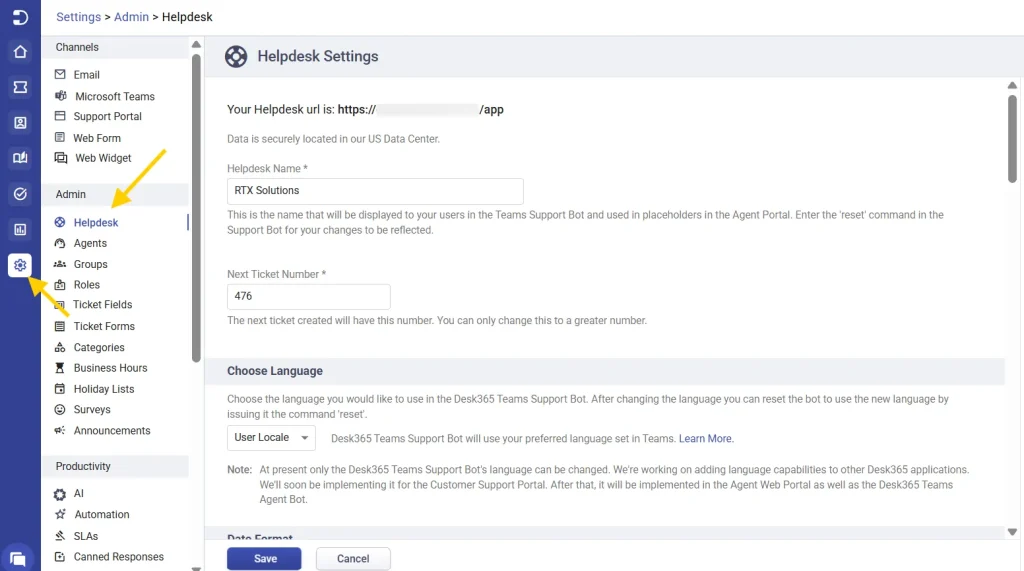The height and width of the screenshot is (571, 1024).
Task: Open the Home icon in left rail
Action: 20,52
